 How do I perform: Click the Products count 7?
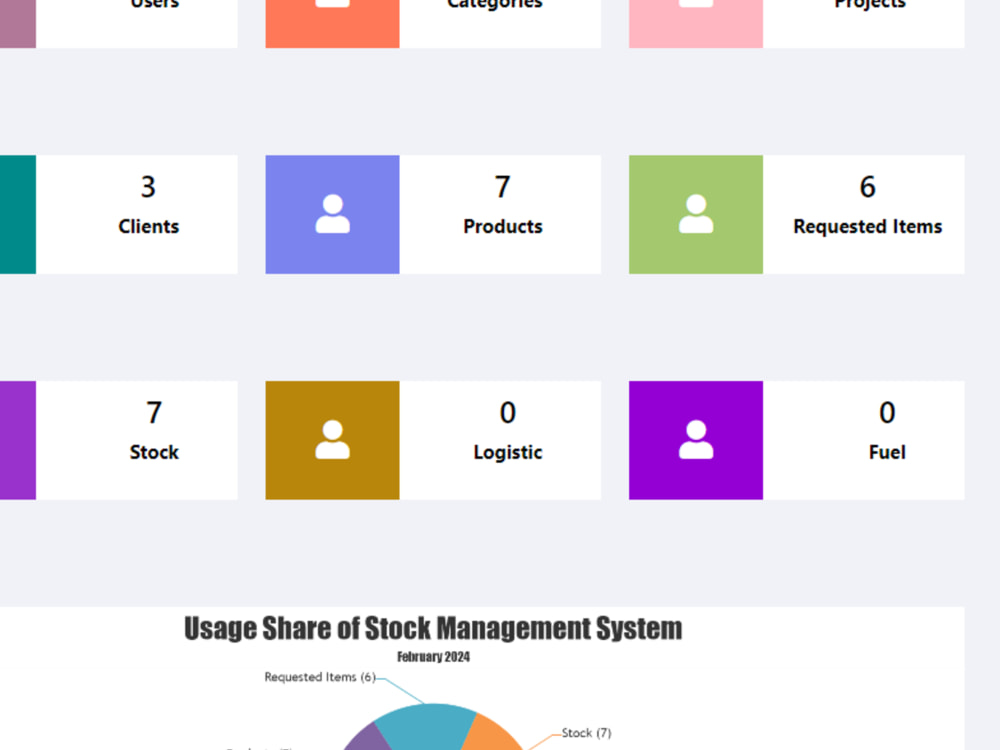[x=503, y=187]
